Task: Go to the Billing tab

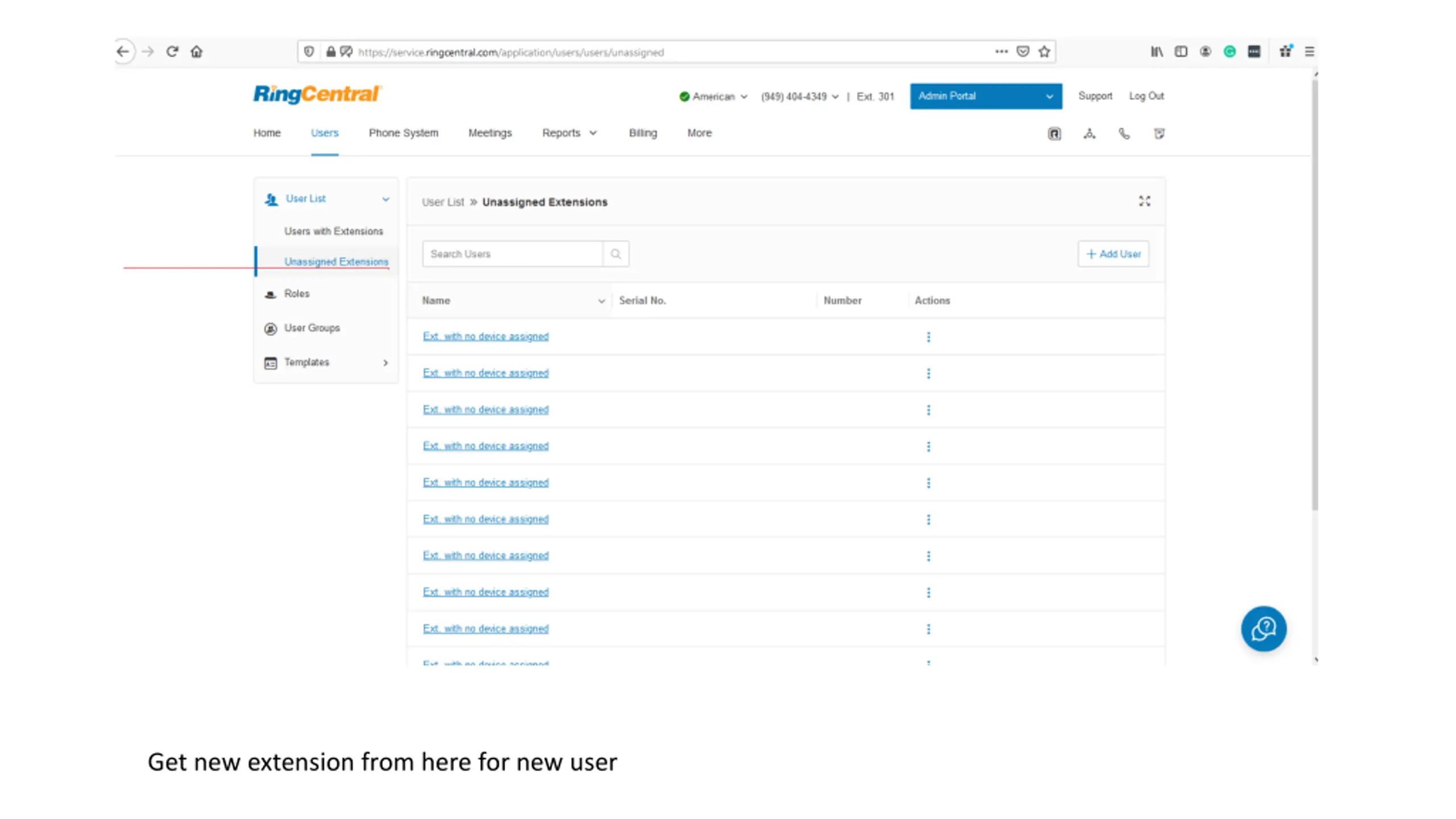Action: pos(643,133)
